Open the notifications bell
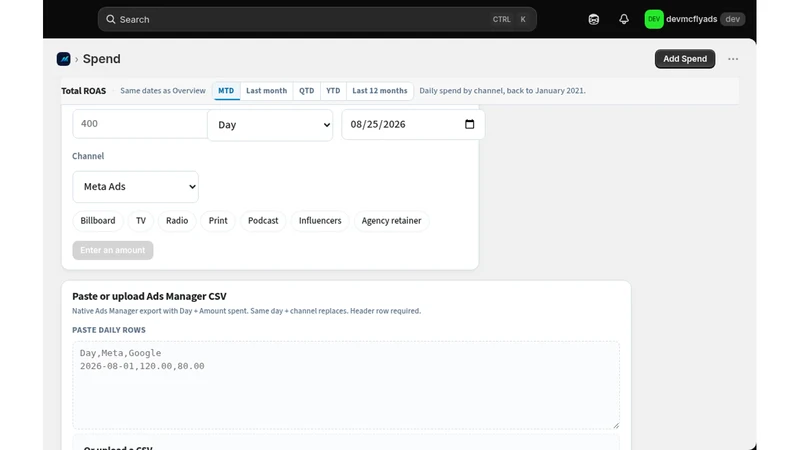This screenshot has height=450, width=800. 623,19
